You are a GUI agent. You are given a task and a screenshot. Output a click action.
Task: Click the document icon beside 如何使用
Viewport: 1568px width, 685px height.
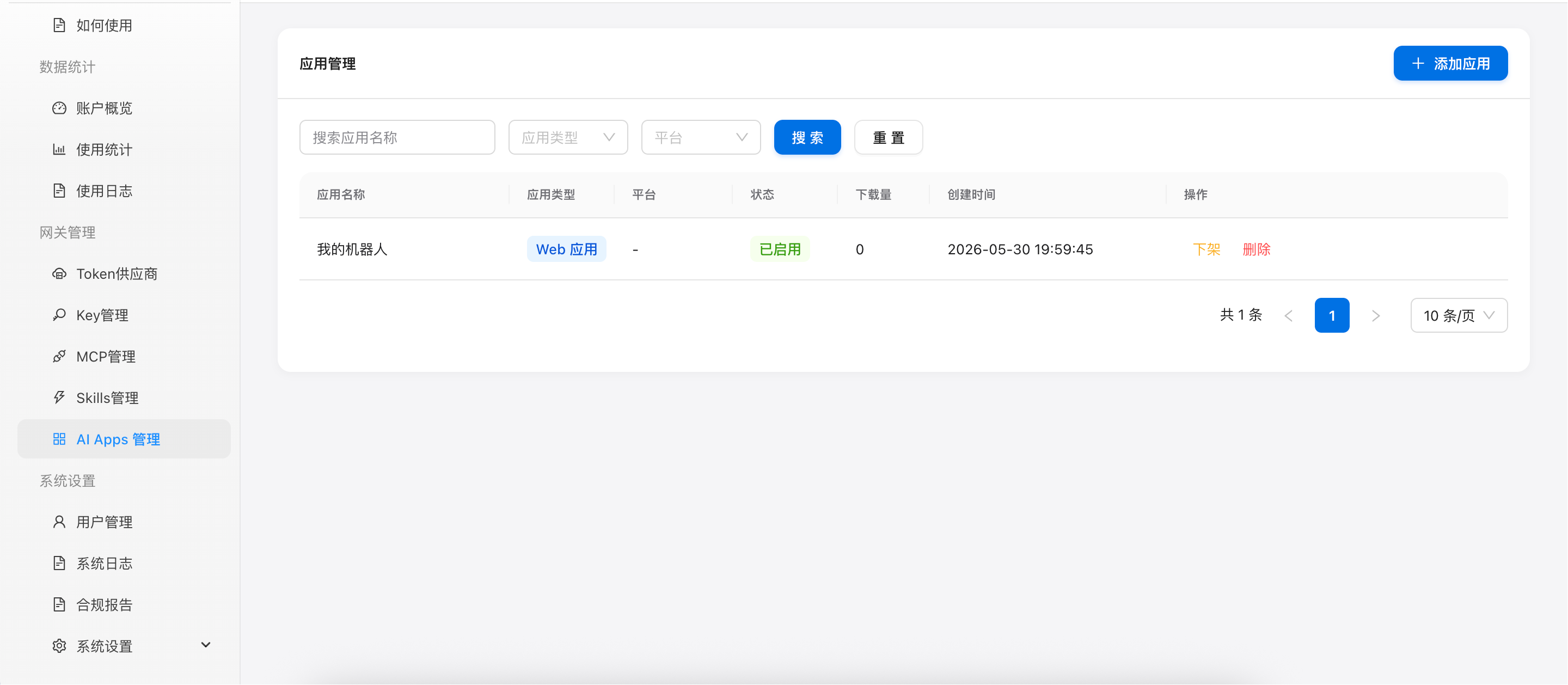click(59, 25)
